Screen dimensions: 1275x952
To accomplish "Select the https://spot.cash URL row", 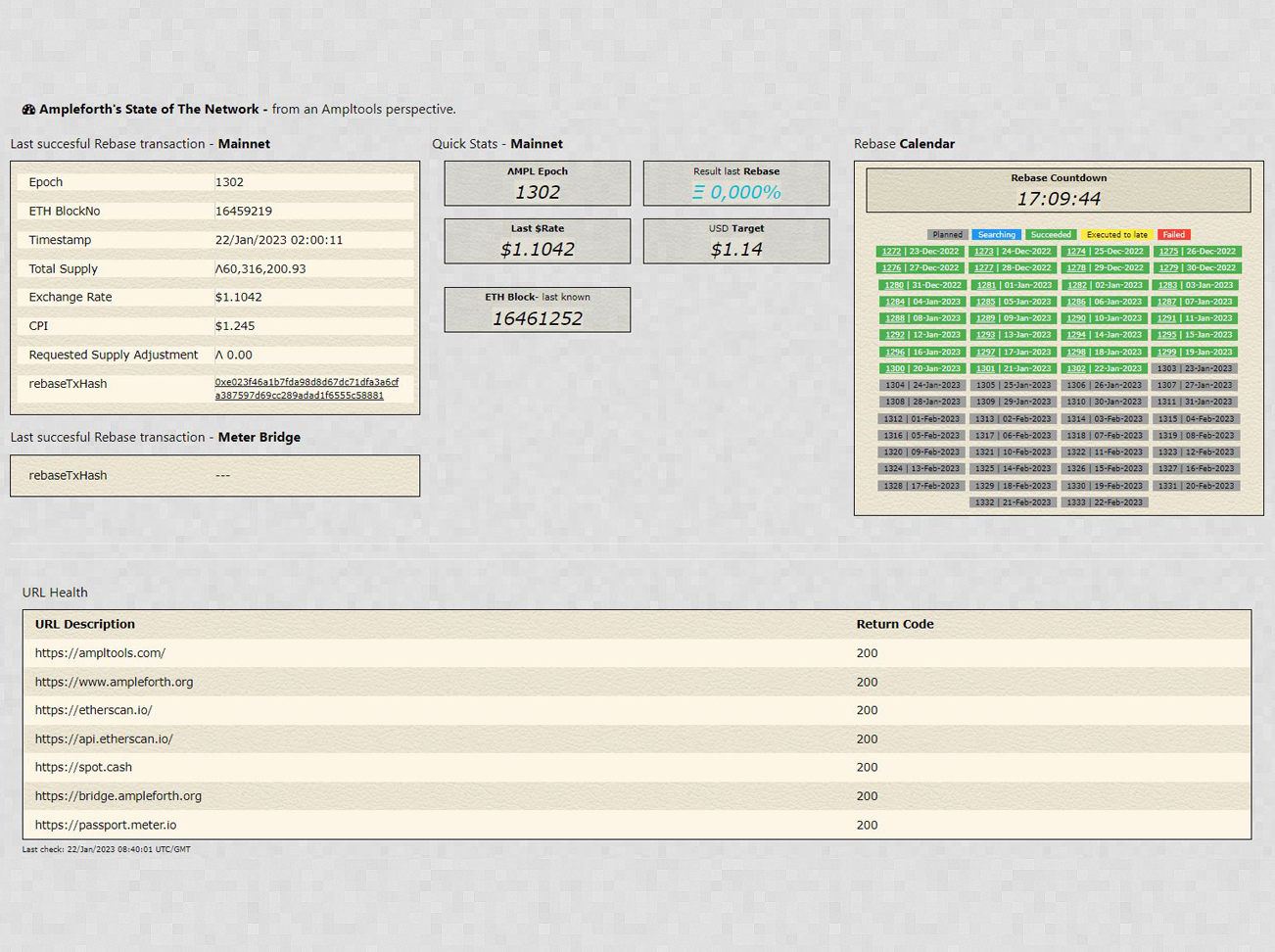I will (83, 767).
